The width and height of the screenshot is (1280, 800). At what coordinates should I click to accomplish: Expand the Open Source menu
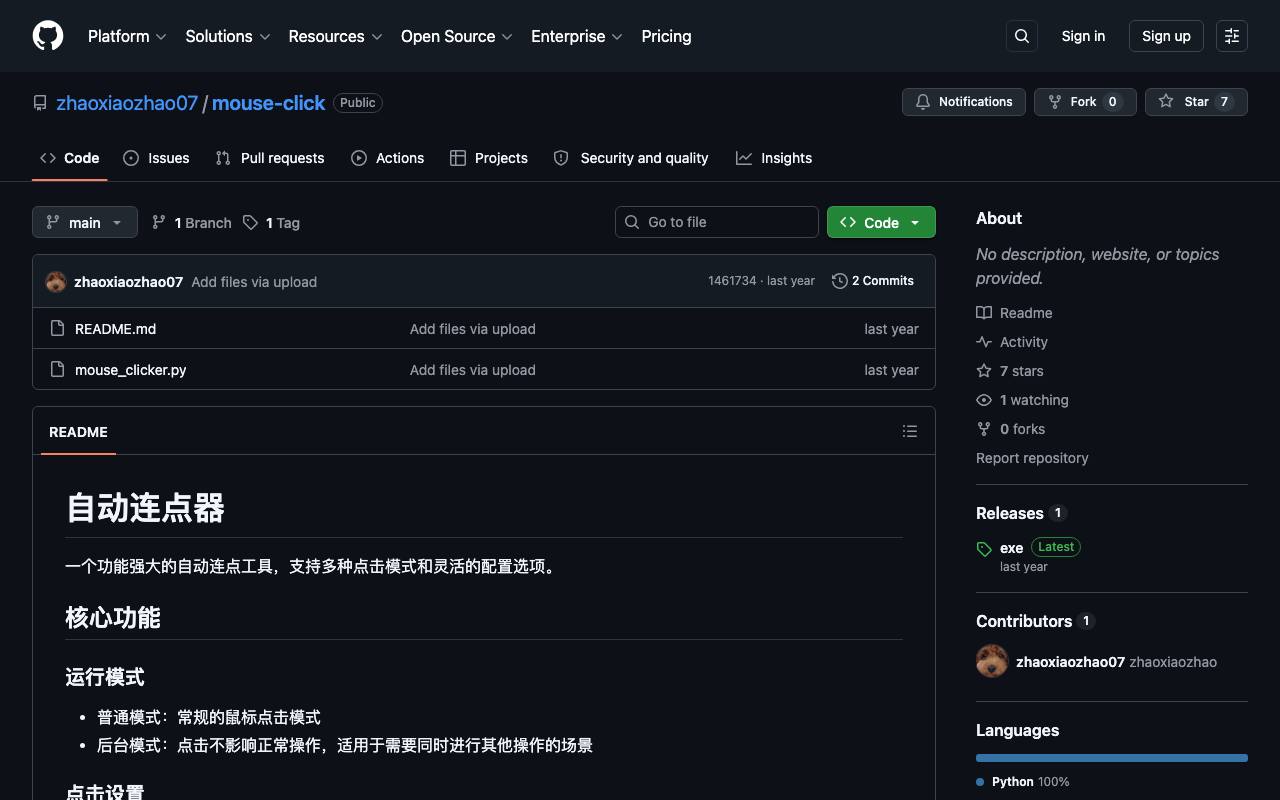[457, 36]
